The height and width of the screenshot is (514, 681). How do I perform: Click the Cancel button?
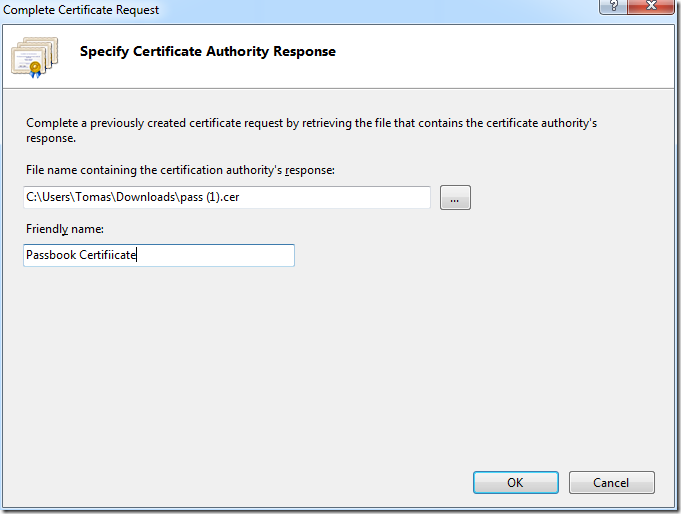pos(612,482)
